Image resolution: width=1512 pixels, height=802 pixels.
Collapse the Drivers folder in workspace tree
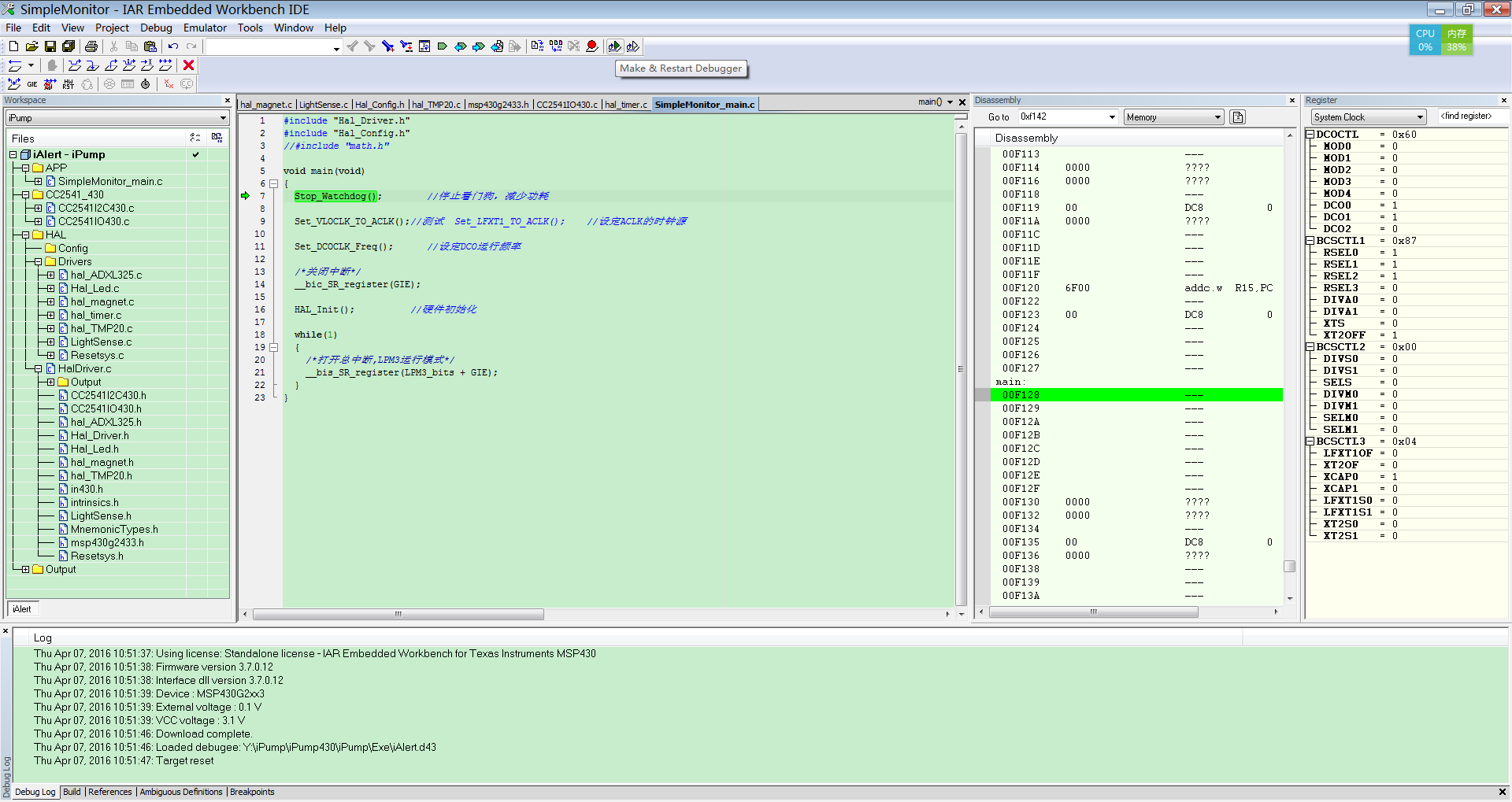coord(38,262)
